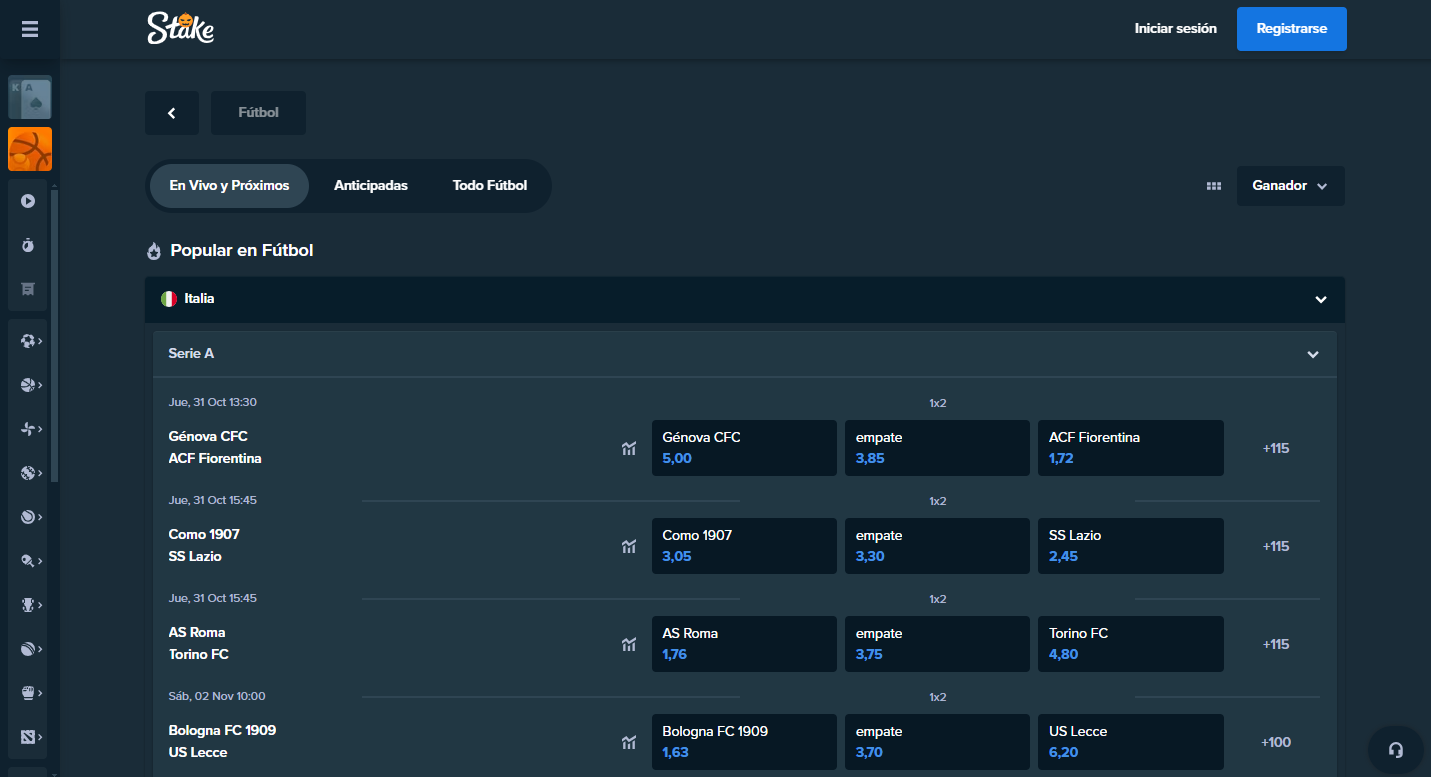Select the tennis ball sport icon in sidebar

pos(28,517)
